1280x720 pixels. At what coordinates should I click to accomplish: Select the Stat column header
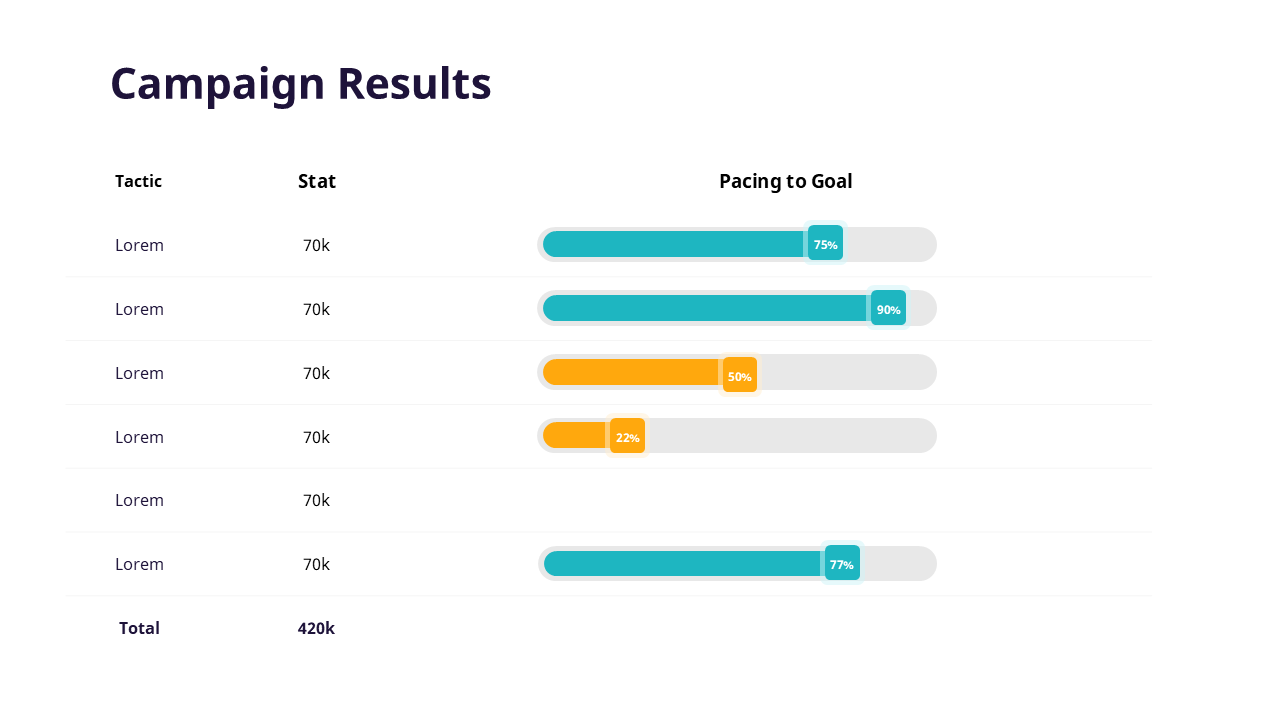point(317,181)
